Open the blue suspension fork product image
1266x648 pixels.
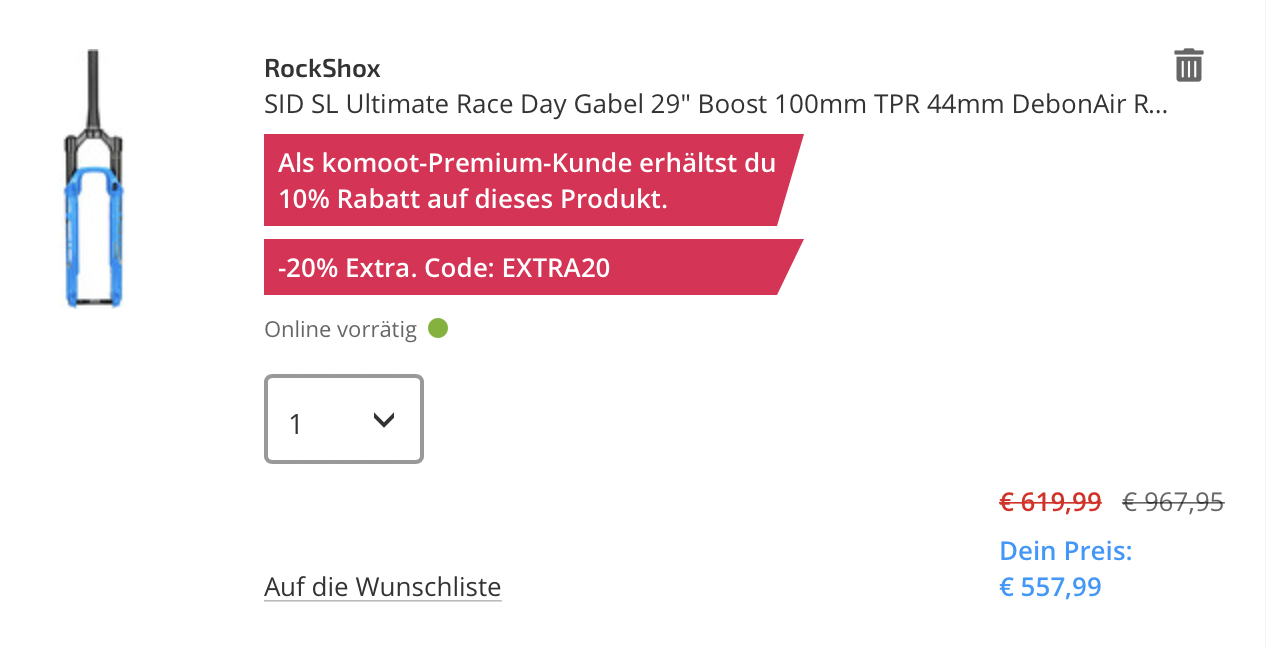point(94,178)
